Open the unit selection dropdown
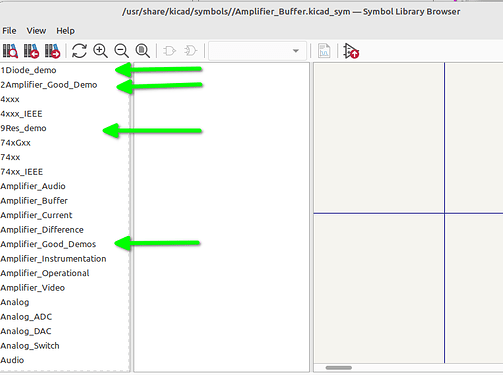 point(257,51)
